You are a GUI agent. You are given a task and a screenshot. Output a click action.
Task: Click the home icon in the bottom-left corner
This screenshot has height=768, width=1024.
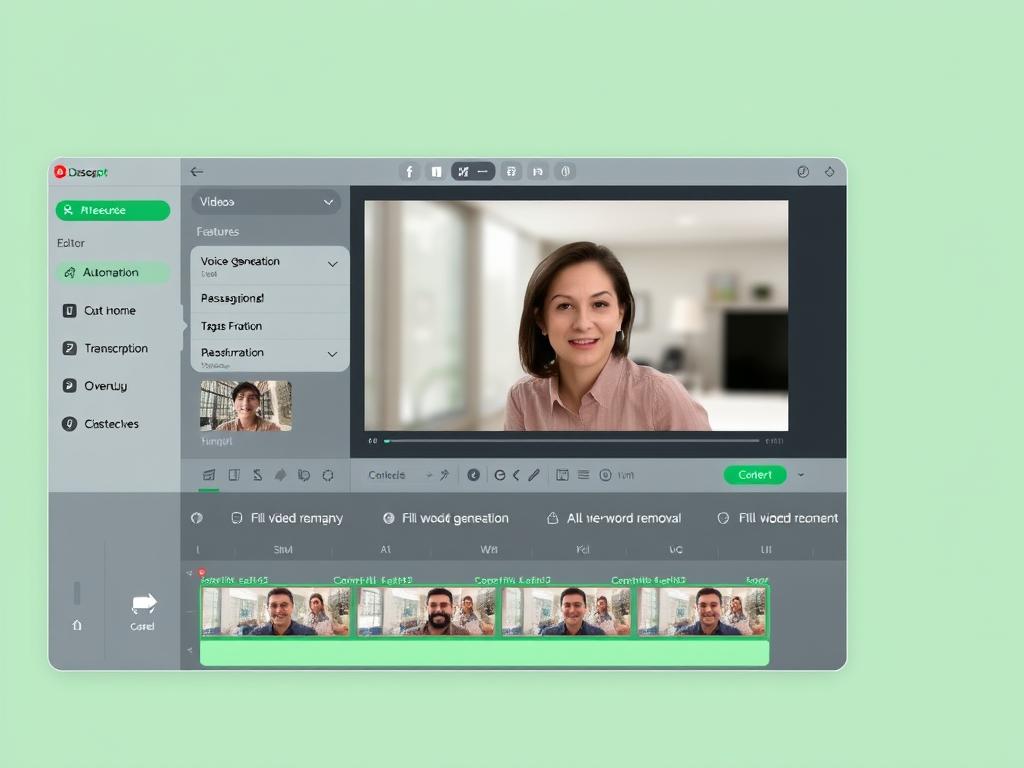click(x=77, y=625)
